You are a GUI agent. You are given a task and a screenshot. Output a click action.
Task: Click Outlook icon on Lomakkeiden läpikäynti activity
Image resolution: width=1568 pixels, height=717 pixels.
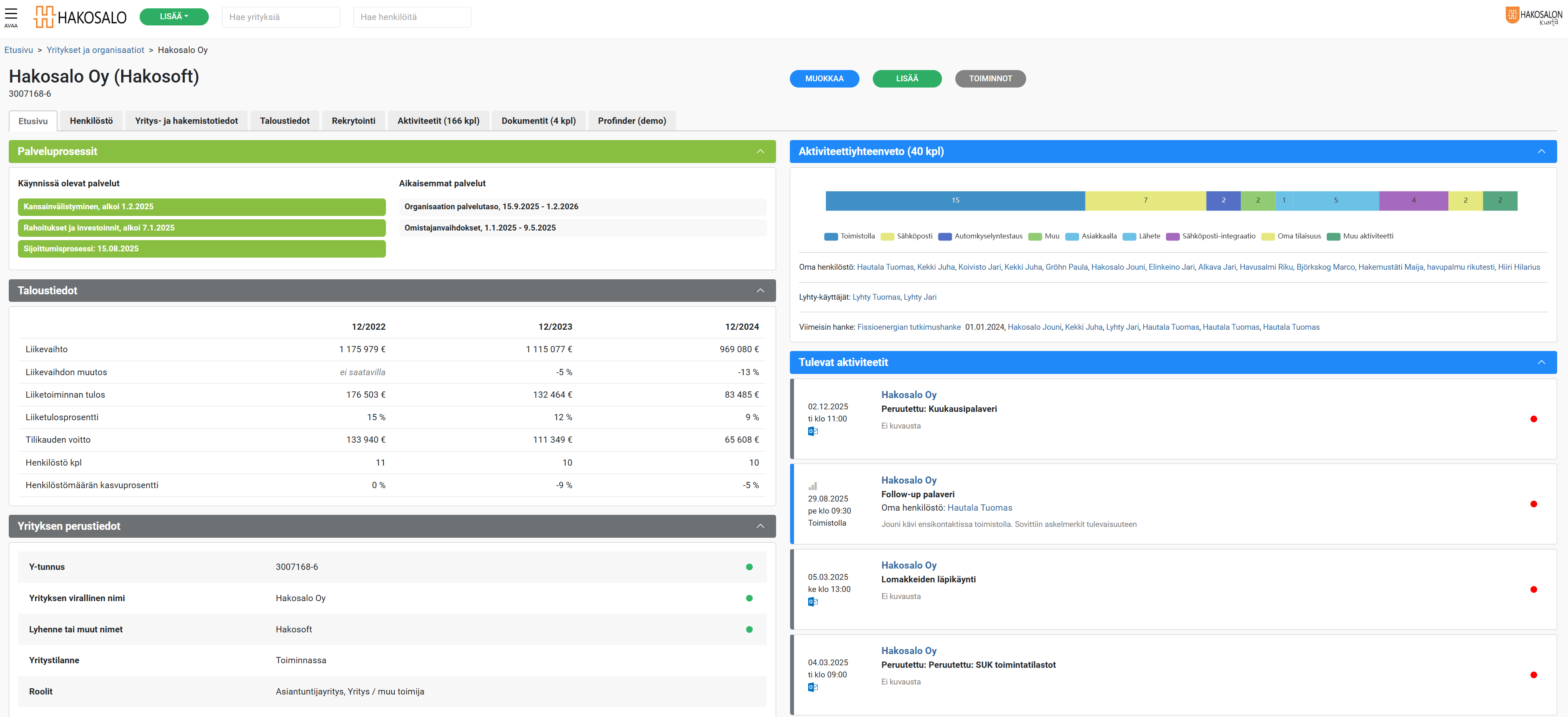pyautogui.click(x=813, y=602)
